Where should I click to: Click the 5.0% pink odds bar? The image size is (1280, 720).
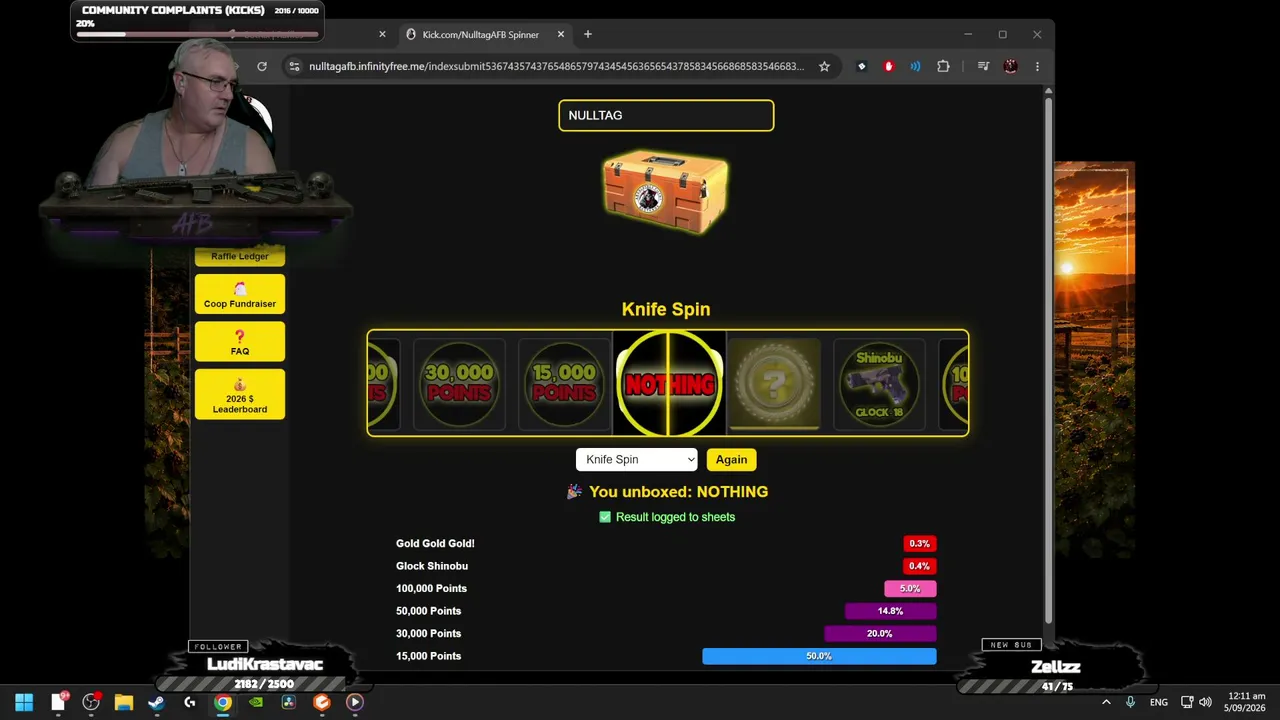pos(910,589)
